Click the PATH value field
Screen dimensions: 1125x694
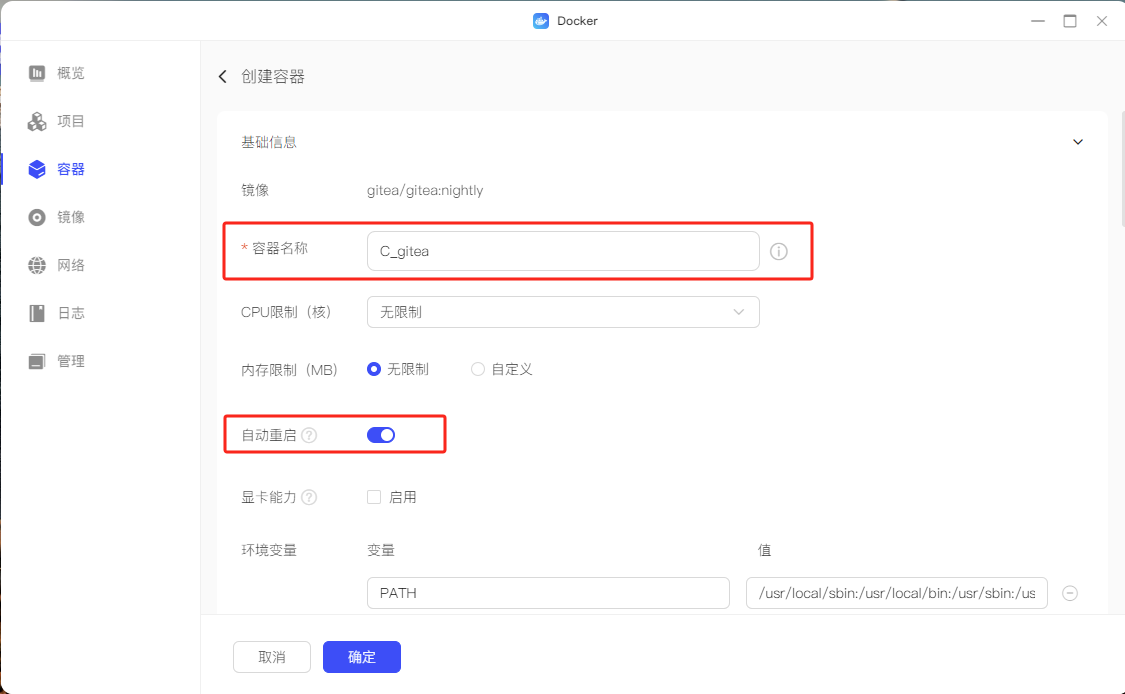point(897,594)
